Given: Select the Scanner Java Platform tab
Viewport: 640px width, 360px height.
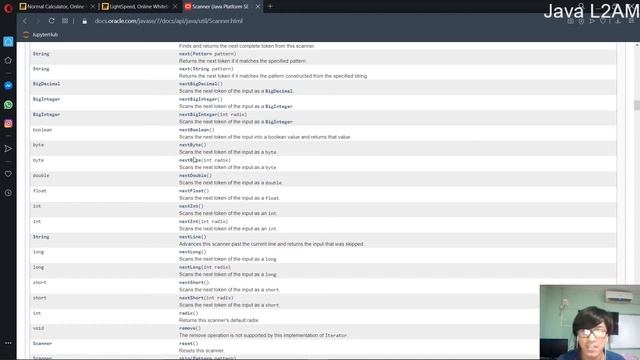Looking at the screenshot, I should point(222,7).
